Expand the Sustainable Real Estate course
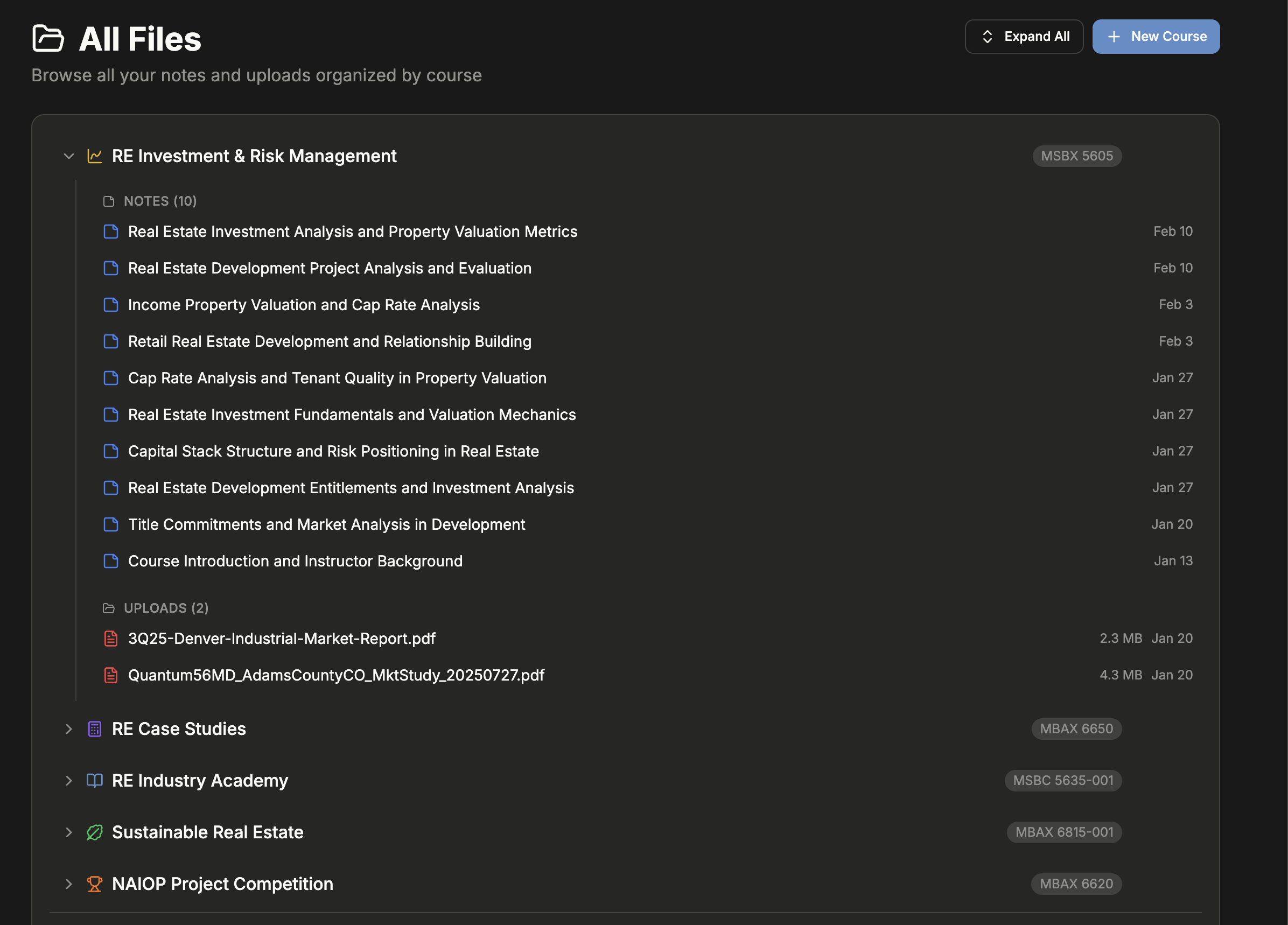The image size is (1288, 925). point(68,832)
